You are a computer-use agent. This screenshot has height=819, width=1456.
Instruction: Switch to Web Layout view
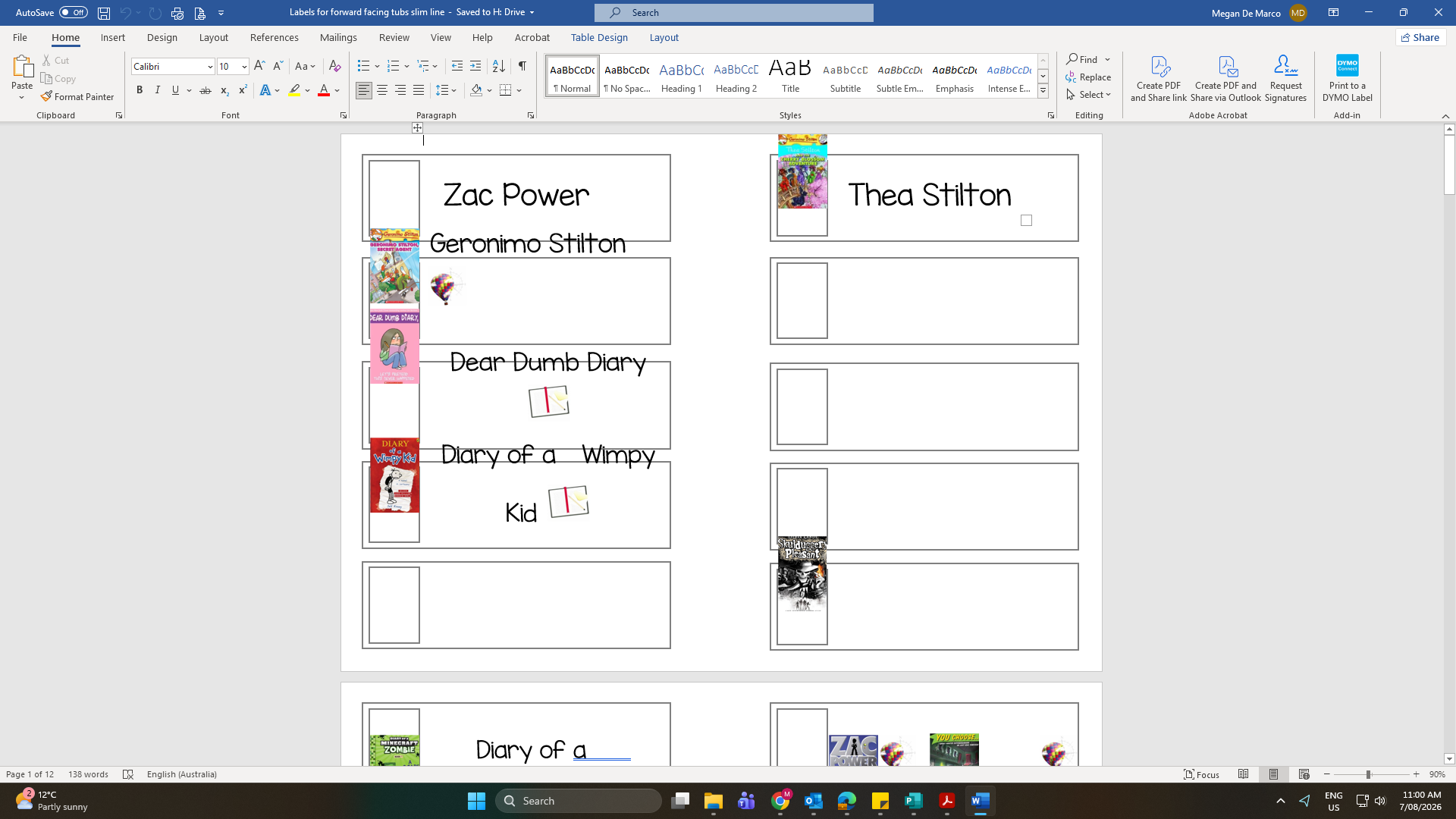[x=1304, y=774]
